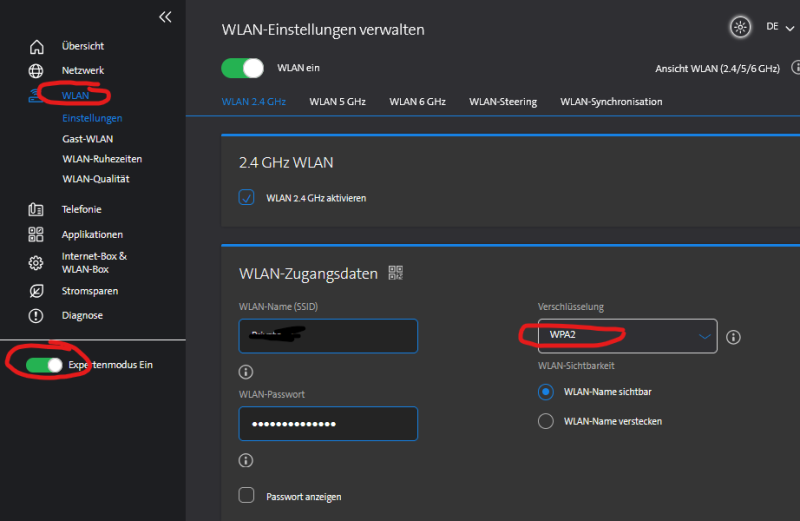The height and width of the screenshot is (521, 800).
Task: Enable the Passwort anzeigen checkbox
Action: [247, 495]
